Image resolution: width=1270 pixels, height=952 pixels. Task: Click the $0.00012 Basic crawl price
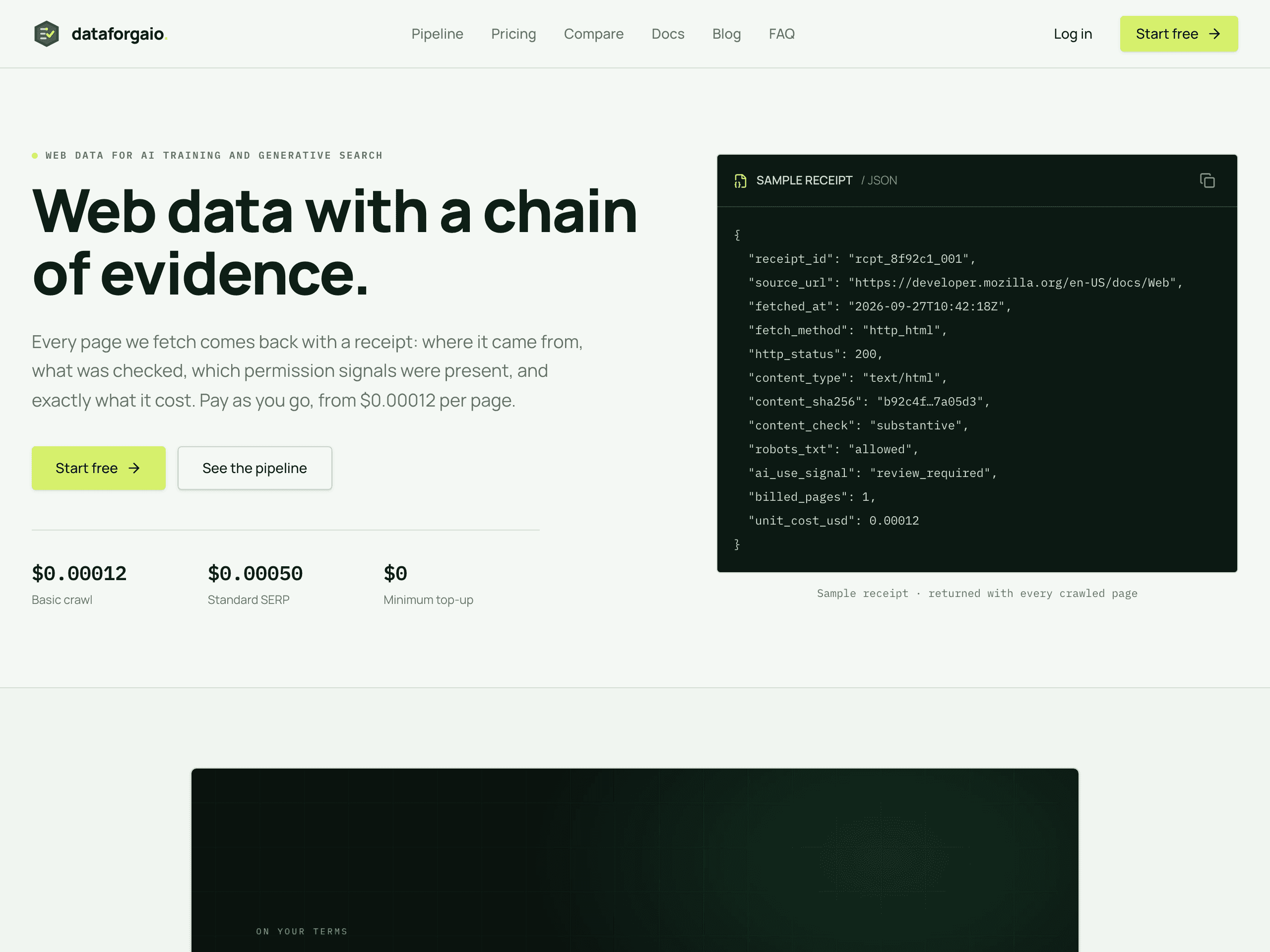[x=79, y=573]
